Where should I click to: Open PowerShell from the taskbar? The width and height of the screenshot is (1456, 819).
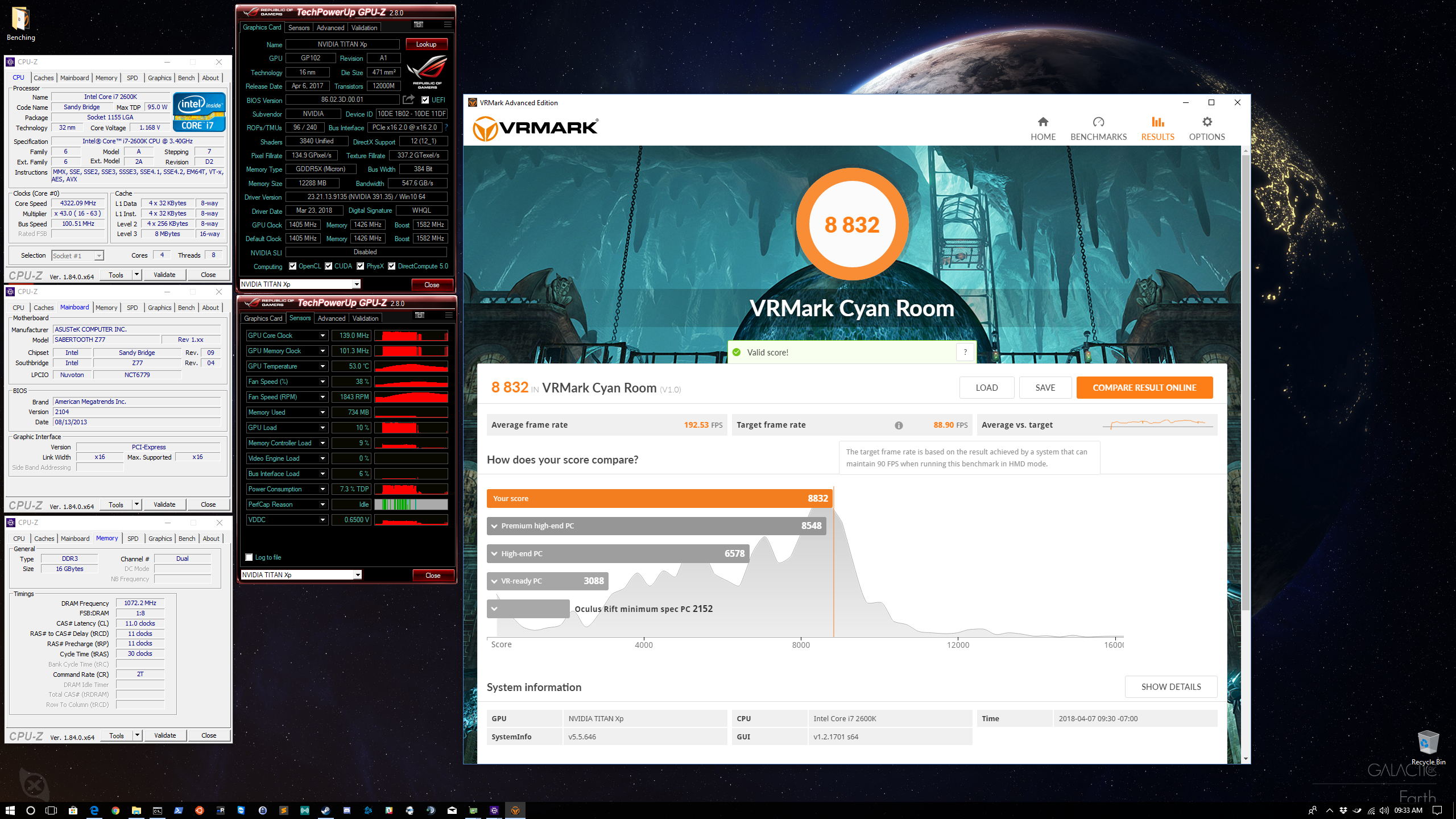pyautogui.click(x=179, y=810)
